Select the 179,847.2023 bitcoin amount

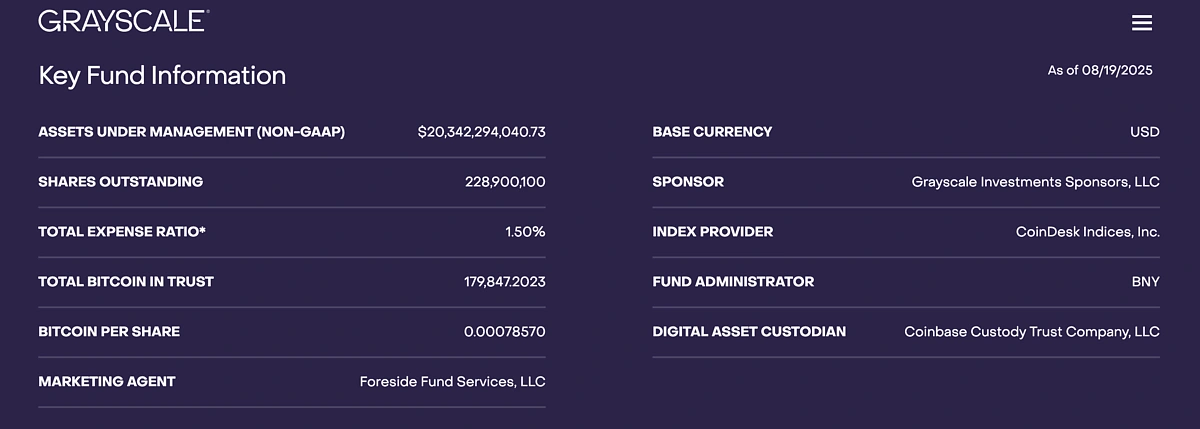click(505, 282)
